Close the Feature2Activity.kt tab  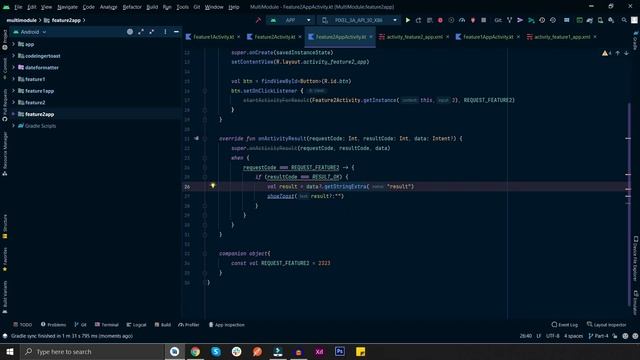300,37
